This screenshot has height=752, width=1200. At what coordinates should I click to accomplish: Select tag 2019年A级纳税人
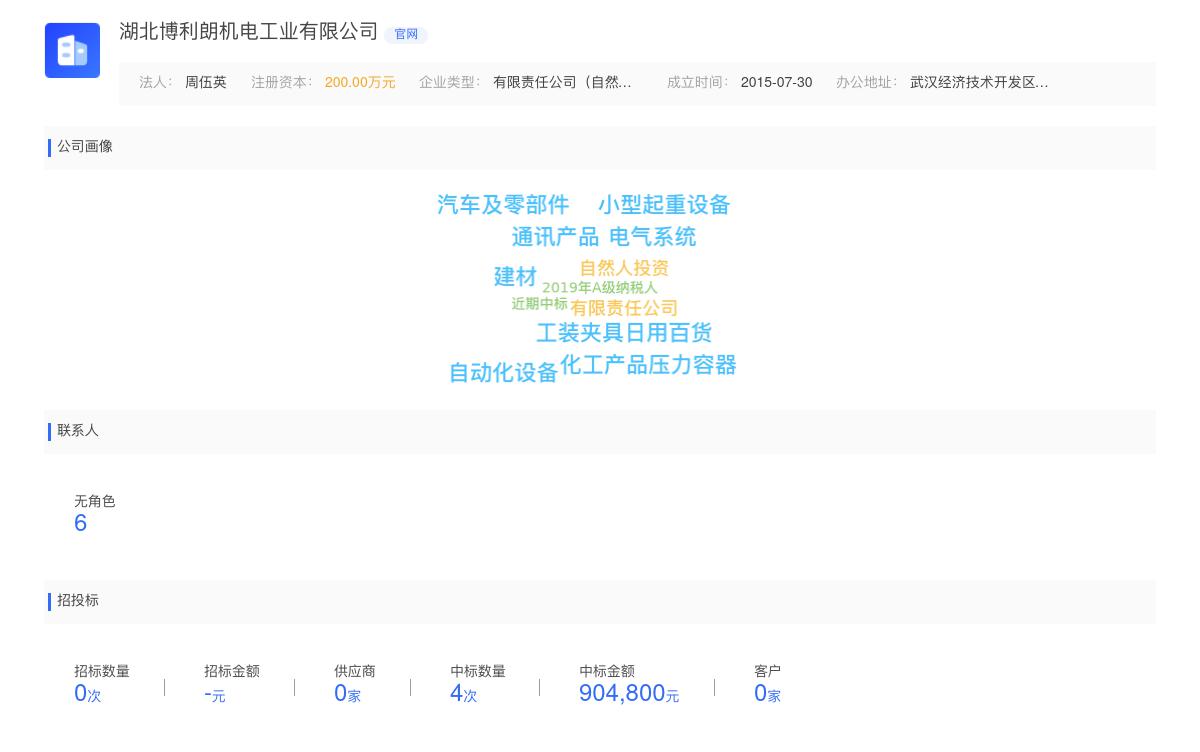600,288
